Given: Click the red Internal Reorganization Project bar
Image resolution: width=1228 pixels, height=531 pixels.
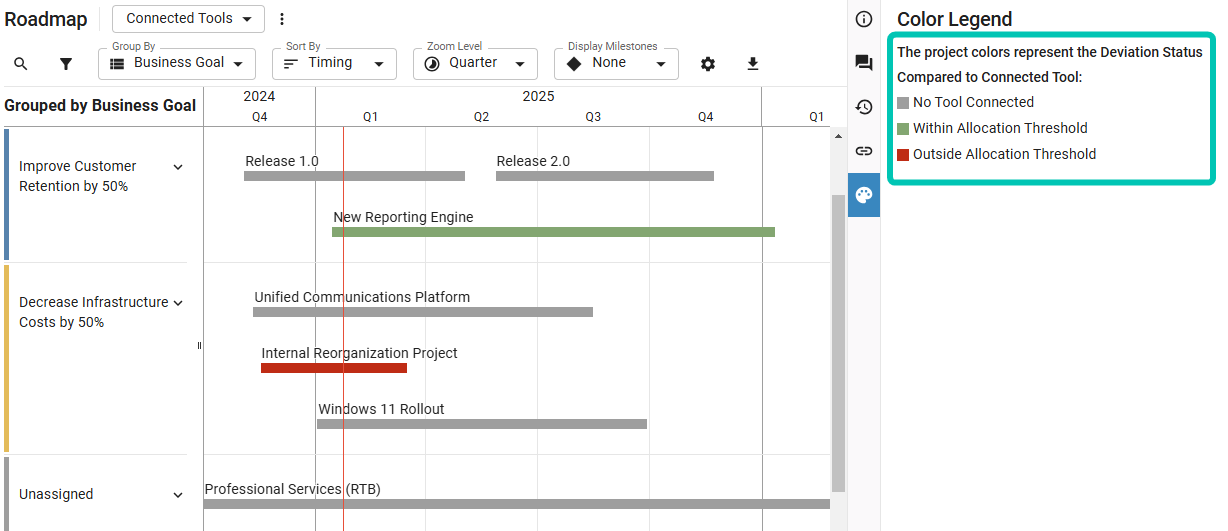Looking at the screenshot, I should [x=334, y=368].
